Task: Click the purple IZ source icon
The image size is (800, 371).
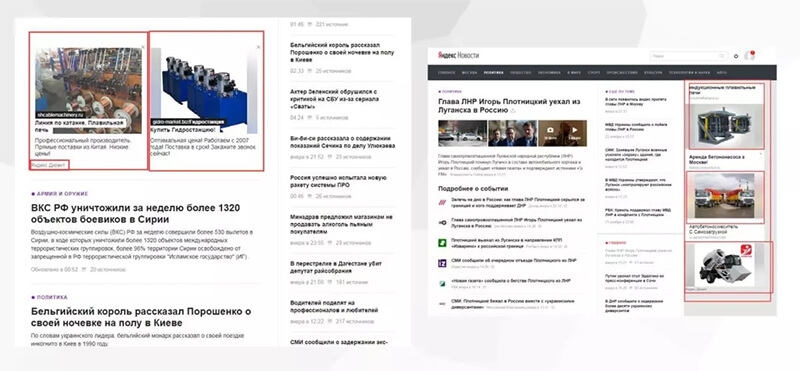Action: (x=442, y=263)
